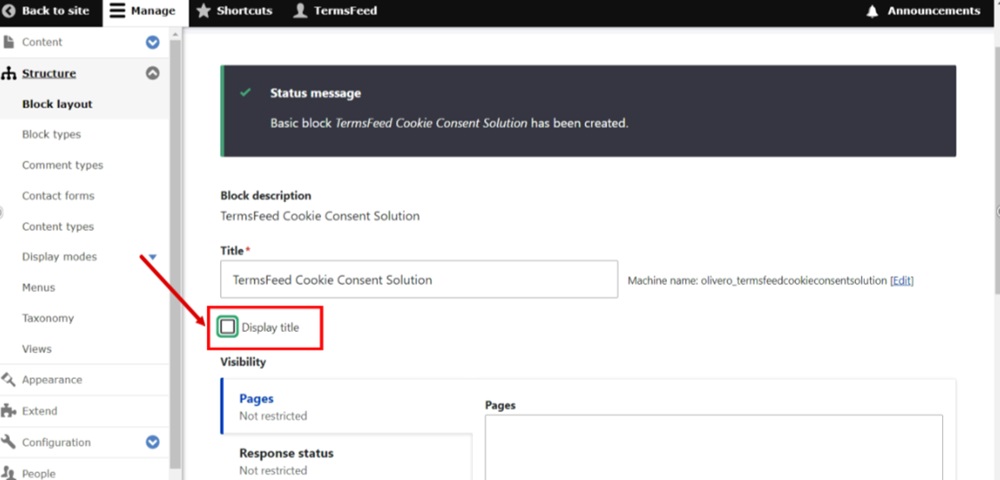Open Contact forms in sidebar
Viewport: 1000px width, 480px height.
[x=58, y=196]
